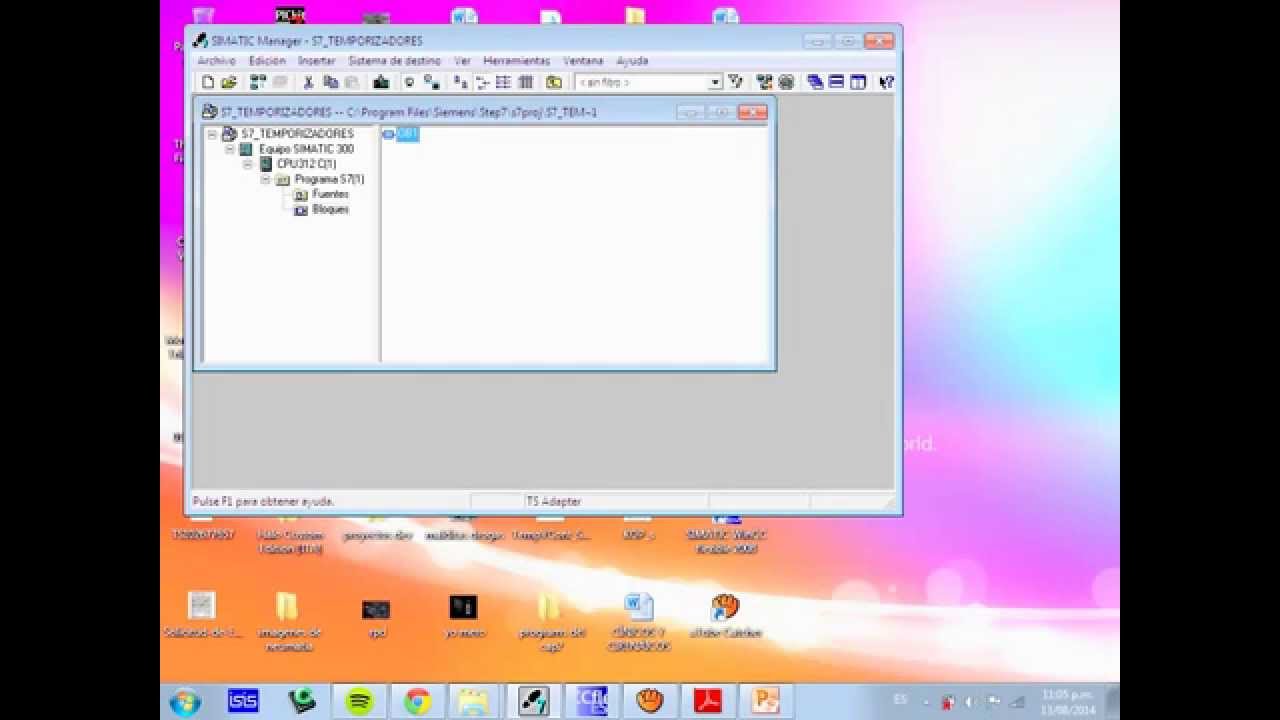Open the Sistema de destino menu
1280x720 pixels.
coord(394,61)
